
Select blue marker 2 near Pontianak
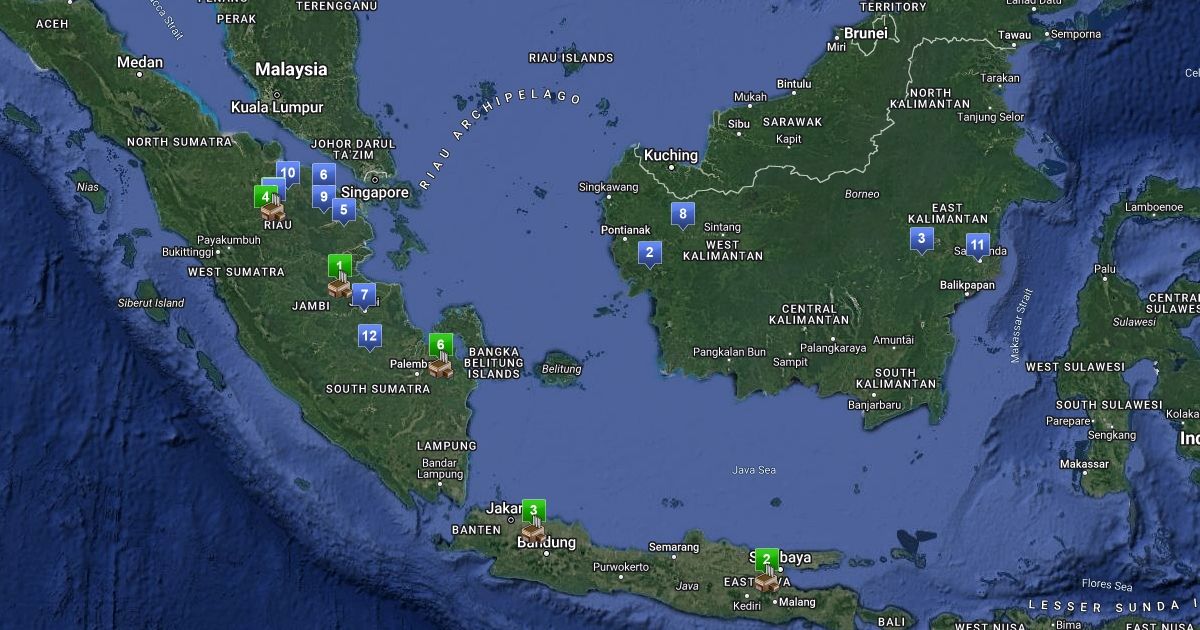[x=649, y=253]
